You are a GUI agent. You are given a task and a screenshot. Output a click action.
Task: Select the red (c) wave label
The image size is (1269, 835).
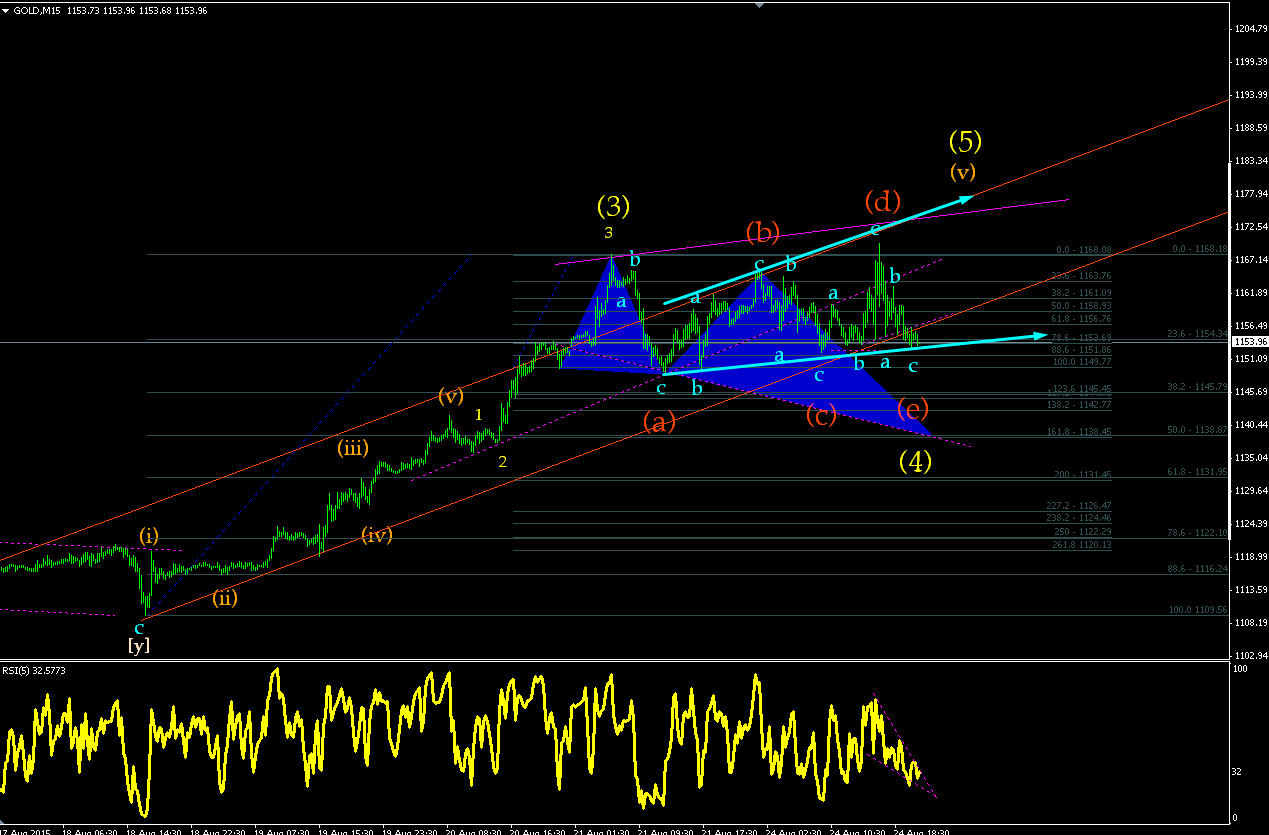pyautogui.click(x=821, y=416)
